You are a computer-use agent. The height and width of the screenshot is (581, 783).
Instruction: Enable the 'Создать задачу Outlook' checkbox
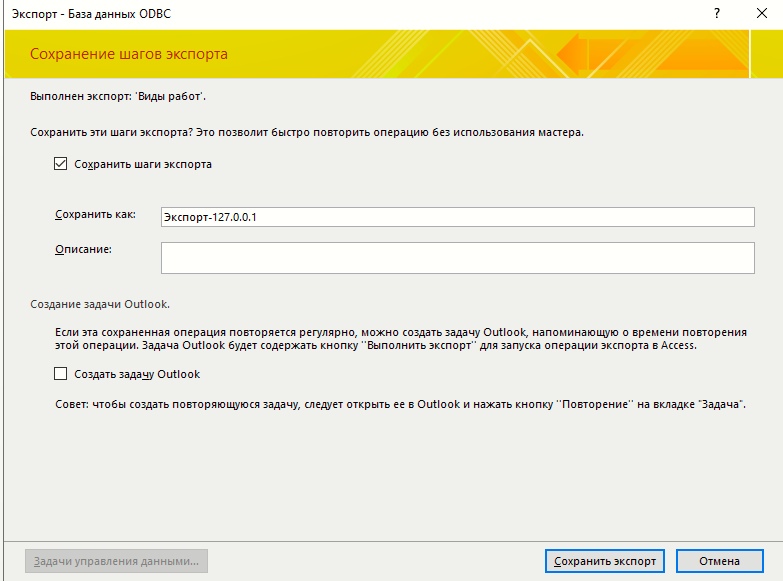60,374
